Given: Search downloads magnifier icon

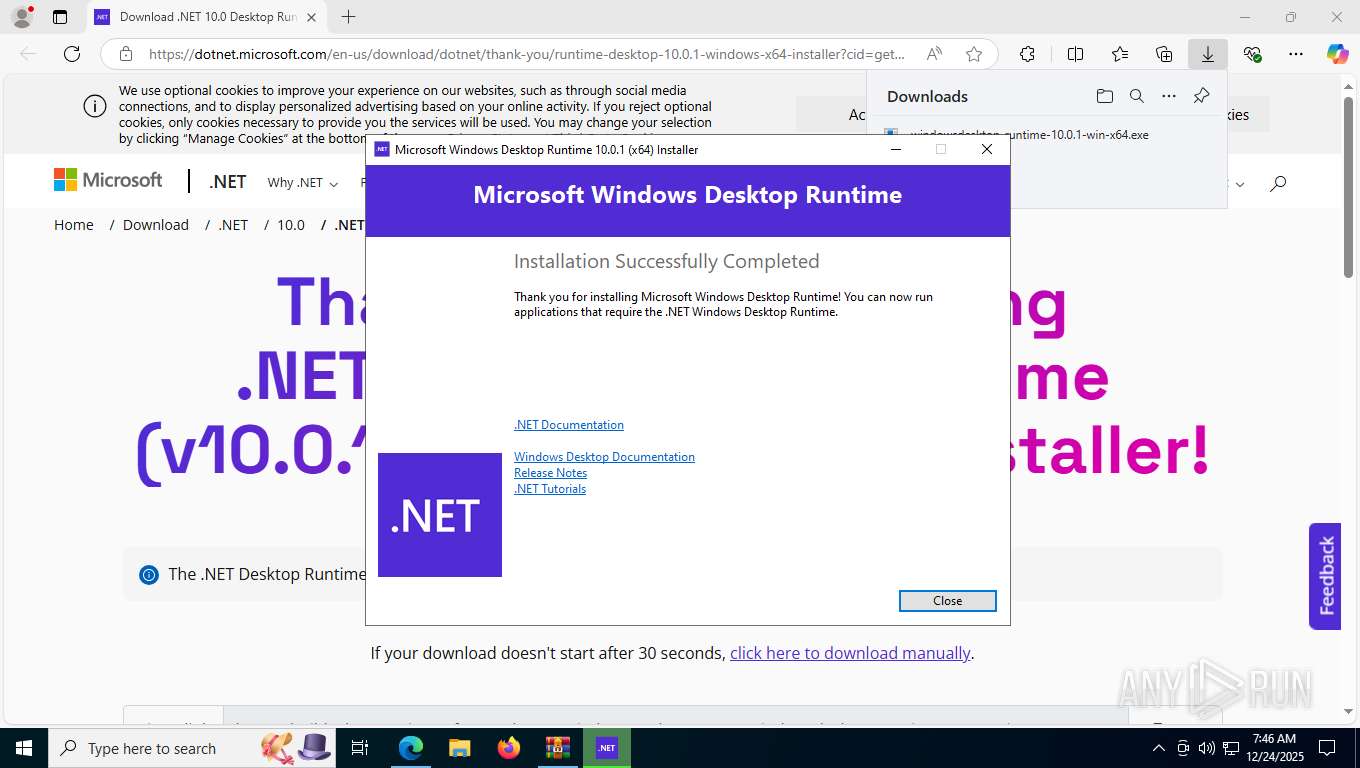Looking at the screenshot, I should click(1136, 96).
